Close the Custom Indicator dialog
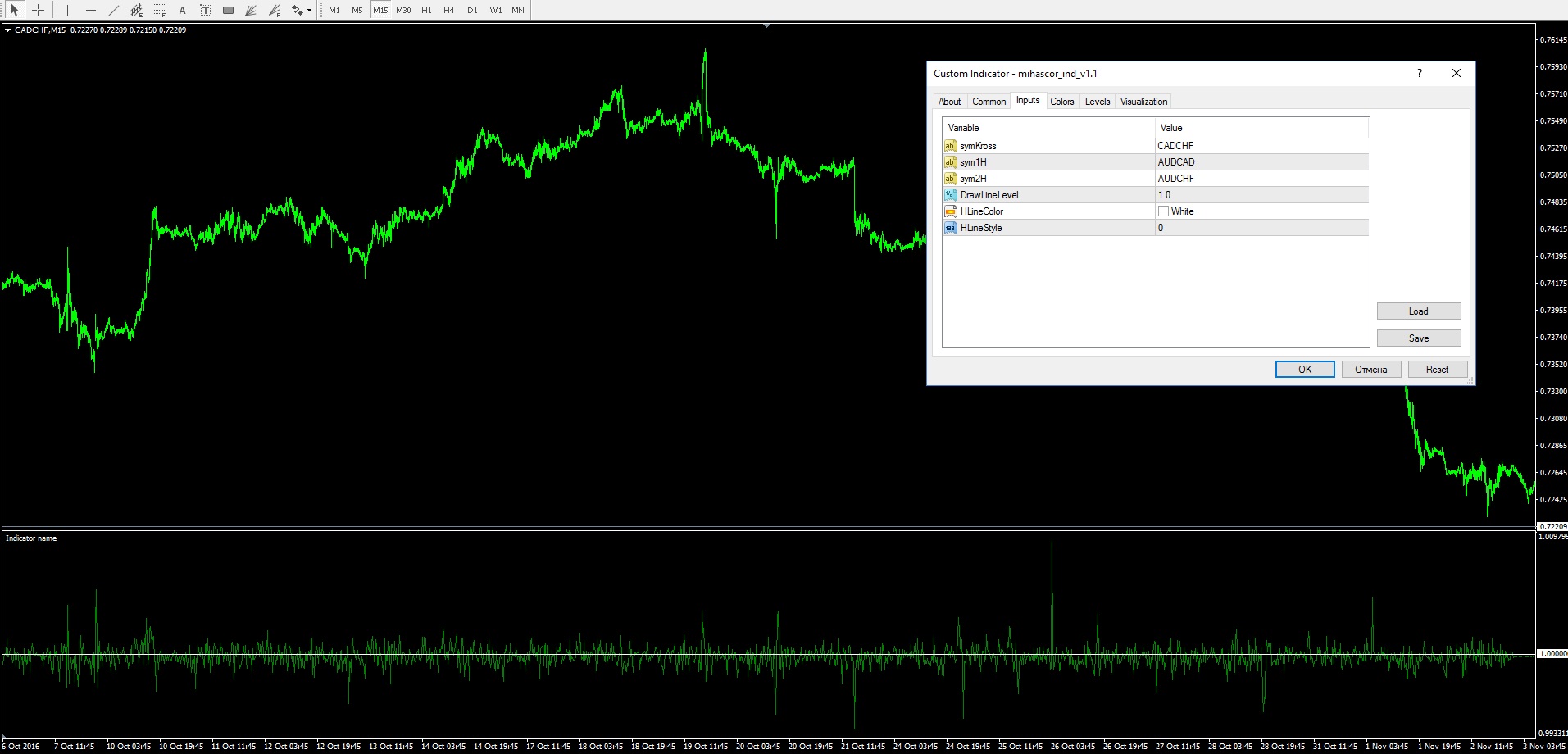This screenshot has width=1568, height=754. tap(1457, 73)
